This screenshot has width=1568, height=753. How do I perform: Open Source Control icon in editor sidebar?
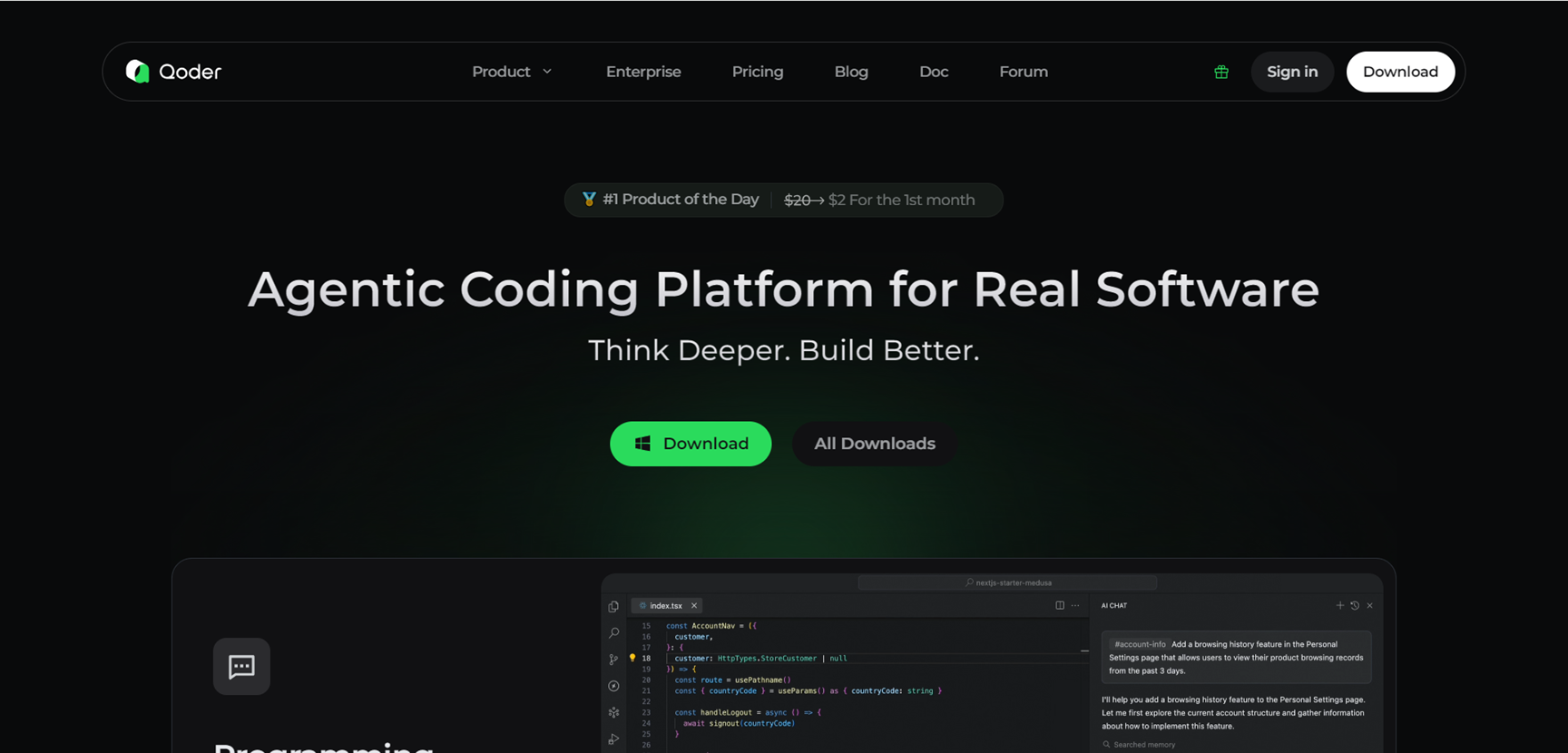pos(613,660)
